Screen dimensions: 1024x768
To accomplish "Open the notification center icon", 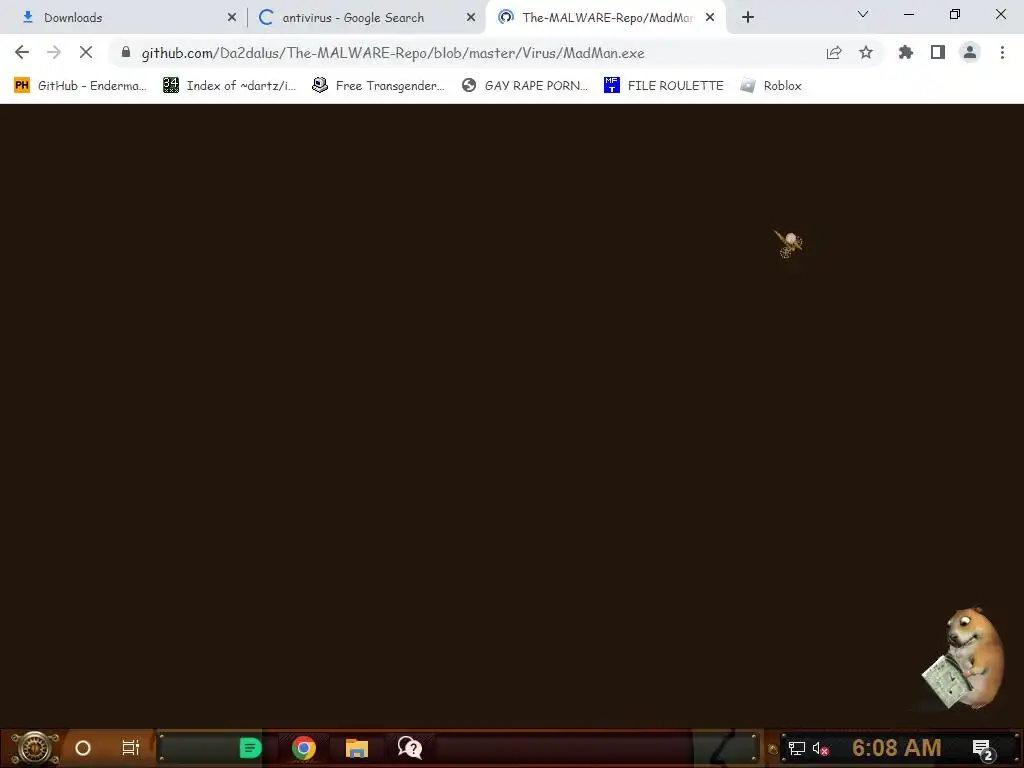I will 983,749.
